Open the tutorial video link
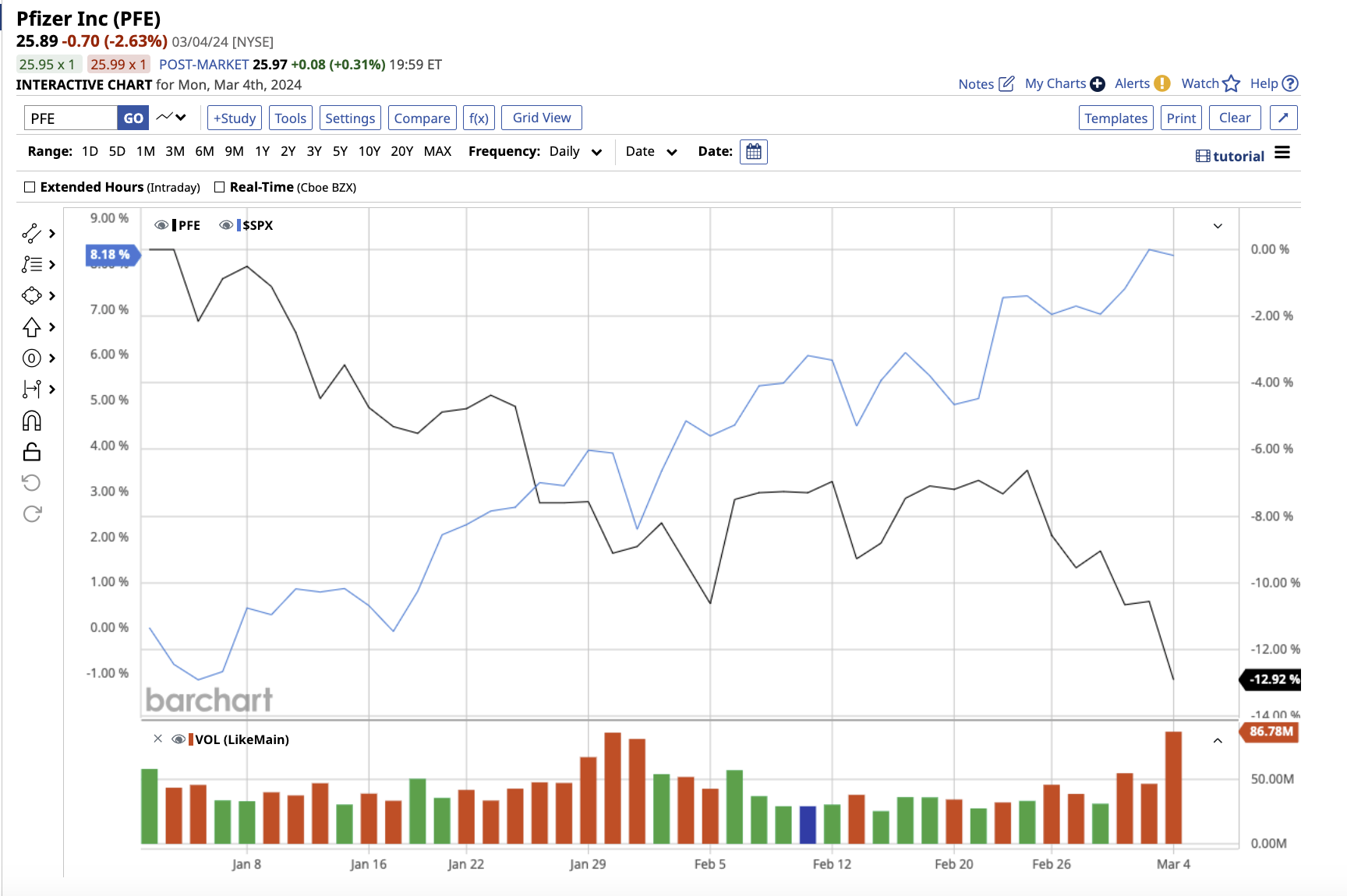This screenshot has width=1347, height=896. click(1230, 156)
